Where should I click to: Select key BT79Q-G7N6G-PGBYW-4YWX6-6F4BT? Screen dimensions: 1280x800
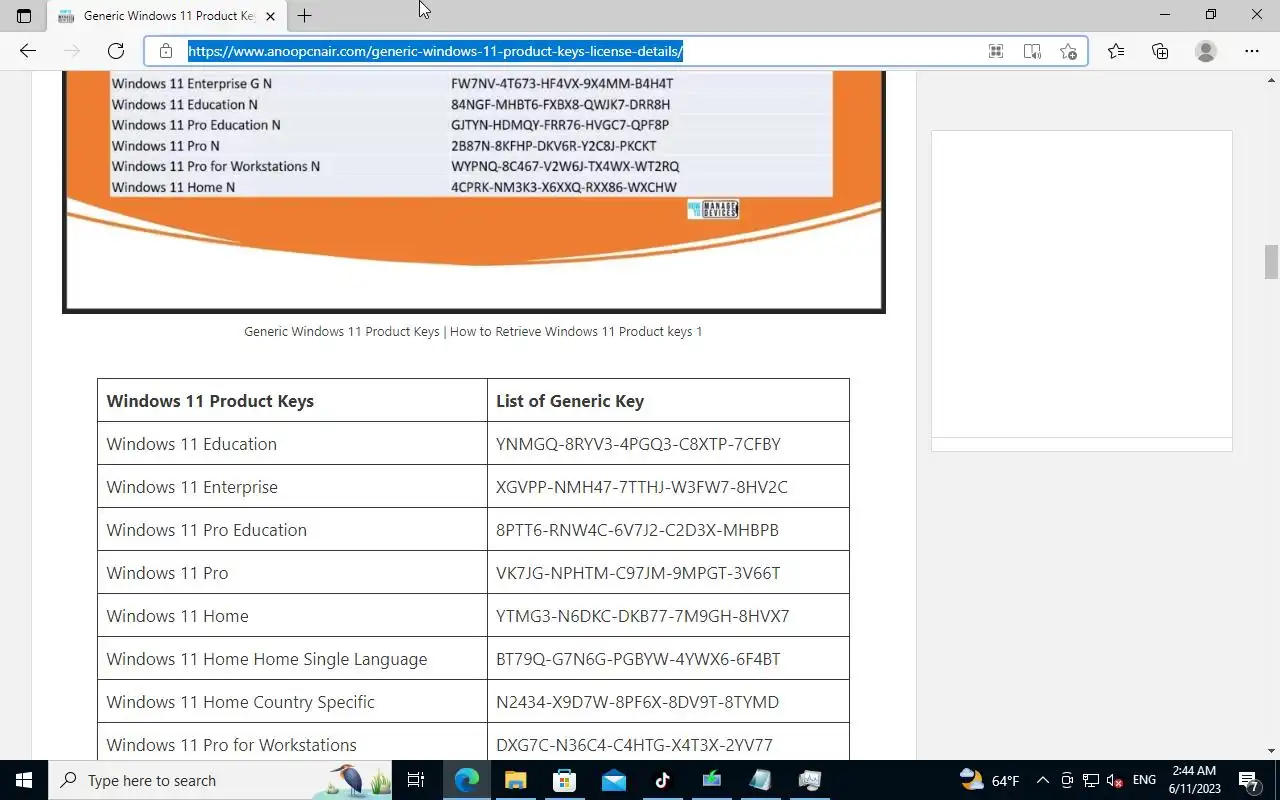[x=638, y=659]
